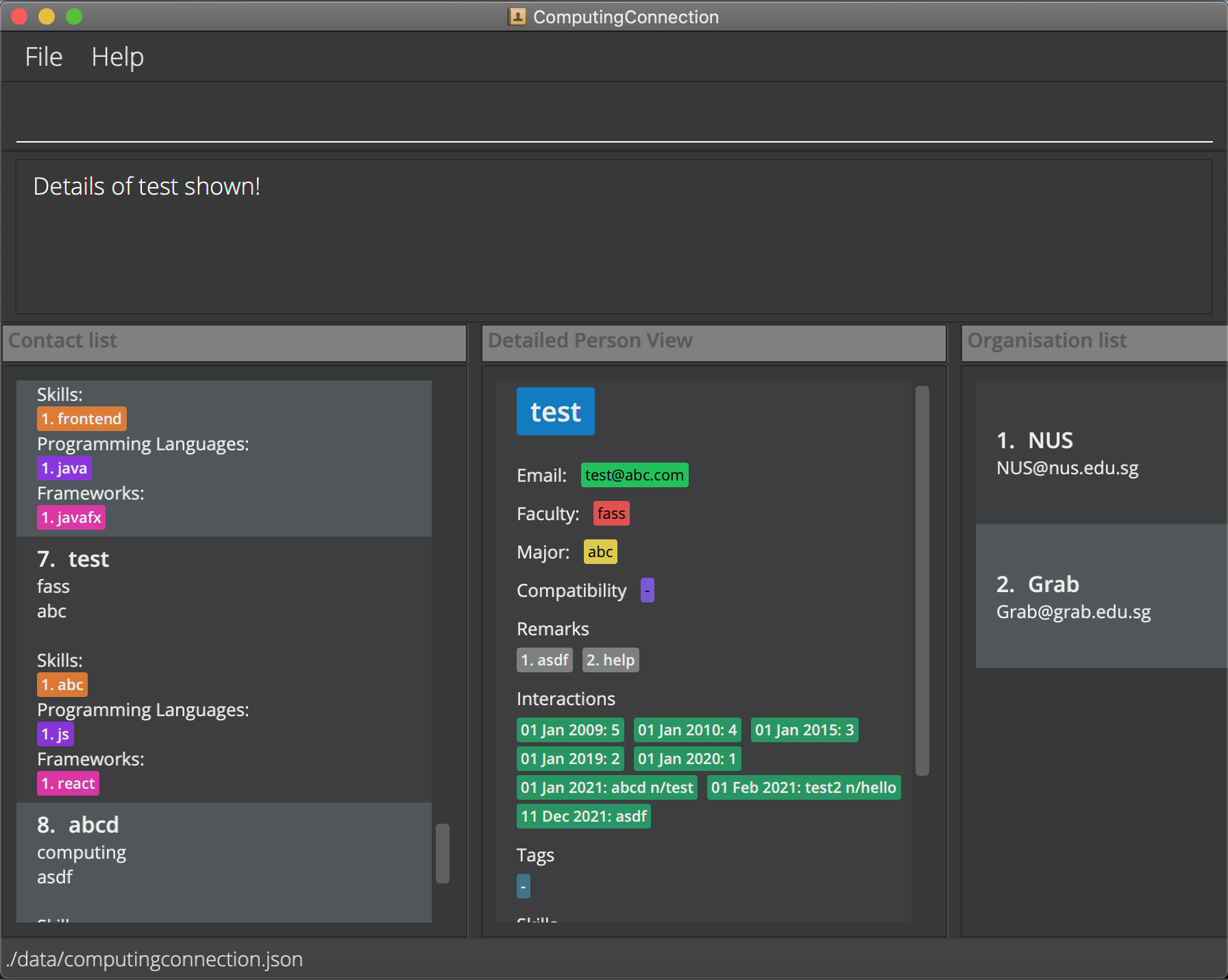Click the ./data/computingconnection.json status path
This screenshot has height=980, width=1228.
pyautogui.click(x=155, y=959)
